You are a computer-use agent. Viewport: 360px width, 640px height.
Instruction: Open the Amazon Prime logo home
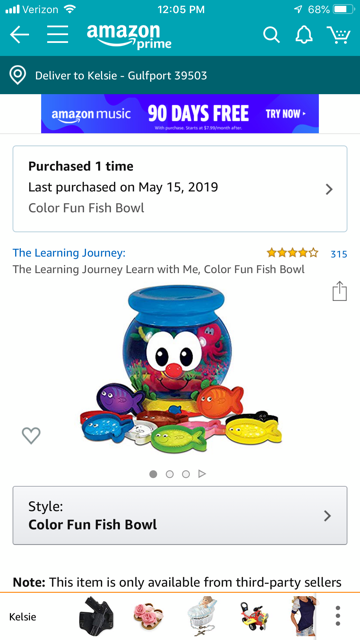pyautogui.click(x=129, y=36)
